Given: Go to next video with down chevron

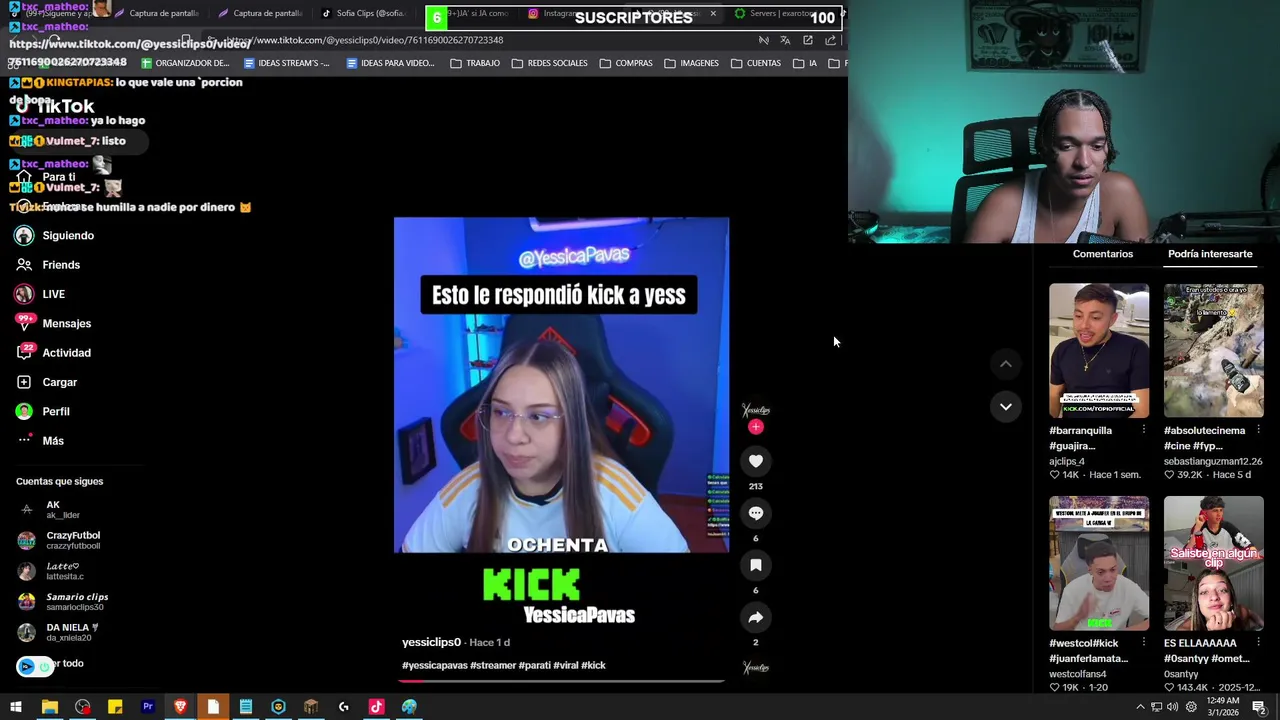Looking at the screenshot, I should tap(1006, 406).
